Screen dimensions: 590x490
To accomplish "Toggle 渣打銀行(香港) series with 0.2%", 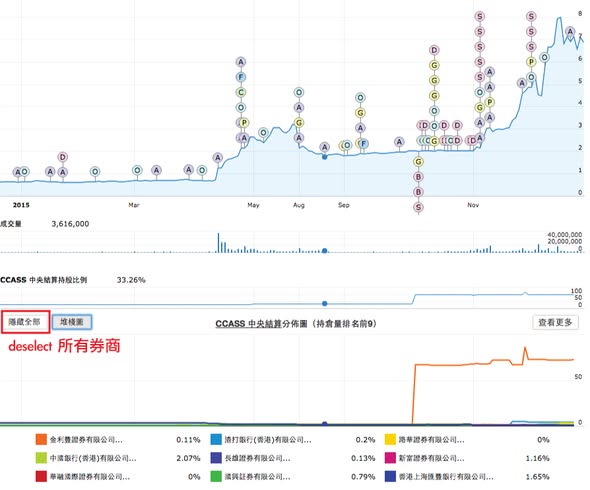I will tap(293, 440).
